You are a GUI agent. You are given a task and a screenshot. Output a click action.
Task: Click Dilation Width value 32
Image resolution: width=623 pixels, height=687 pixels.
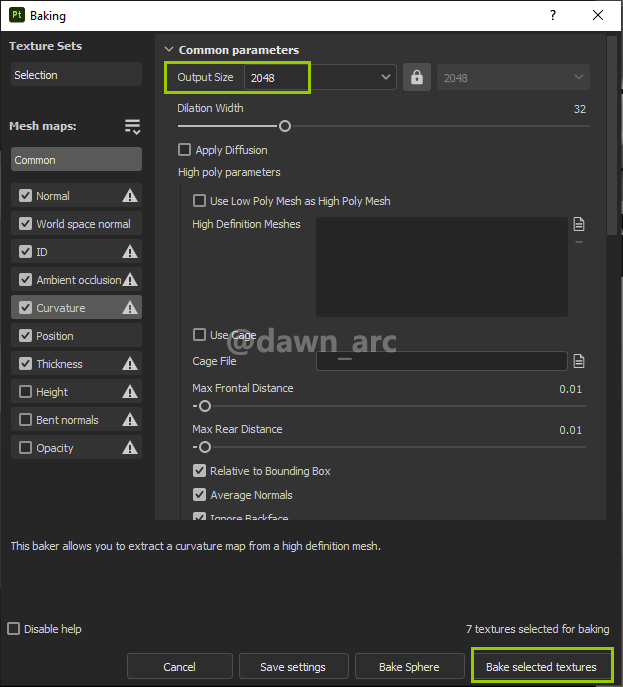pos(580,109)
